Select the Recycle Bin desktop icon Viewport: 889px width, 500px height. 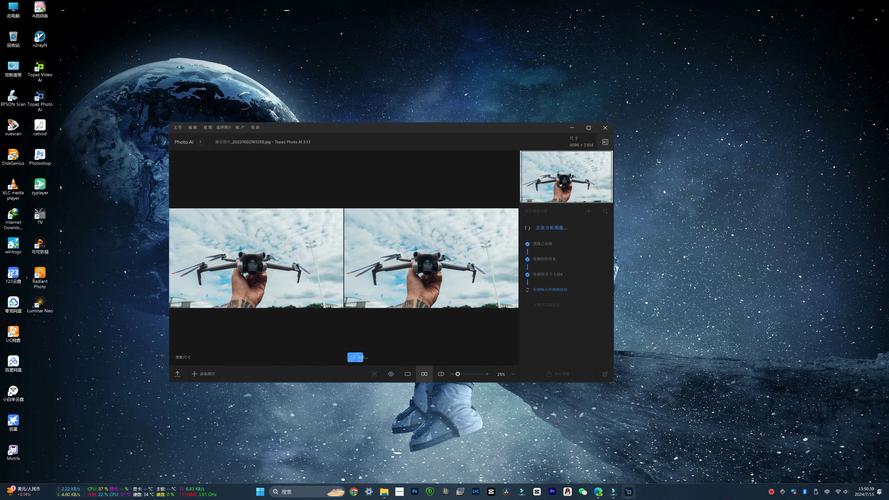pyautogui.click(x=13, y=40)
